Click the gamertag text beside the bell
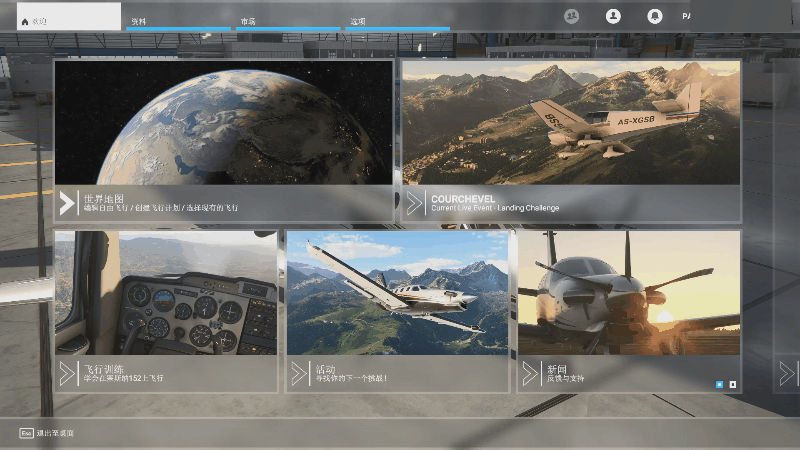This screenshot has height=450, width=800. 686,16
